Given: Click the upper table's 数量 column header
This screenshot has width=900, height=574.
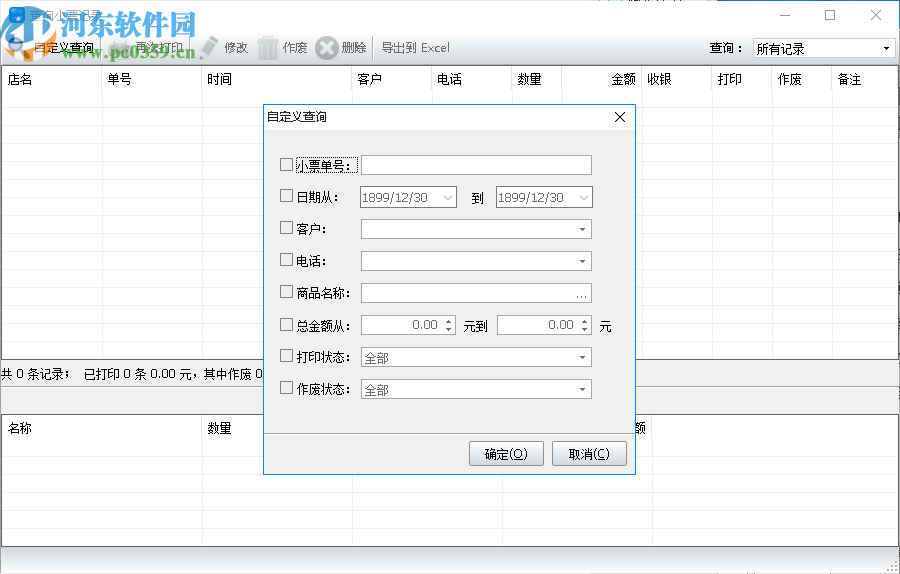Looking at the screenshot, I should click(x=536, y=79).
